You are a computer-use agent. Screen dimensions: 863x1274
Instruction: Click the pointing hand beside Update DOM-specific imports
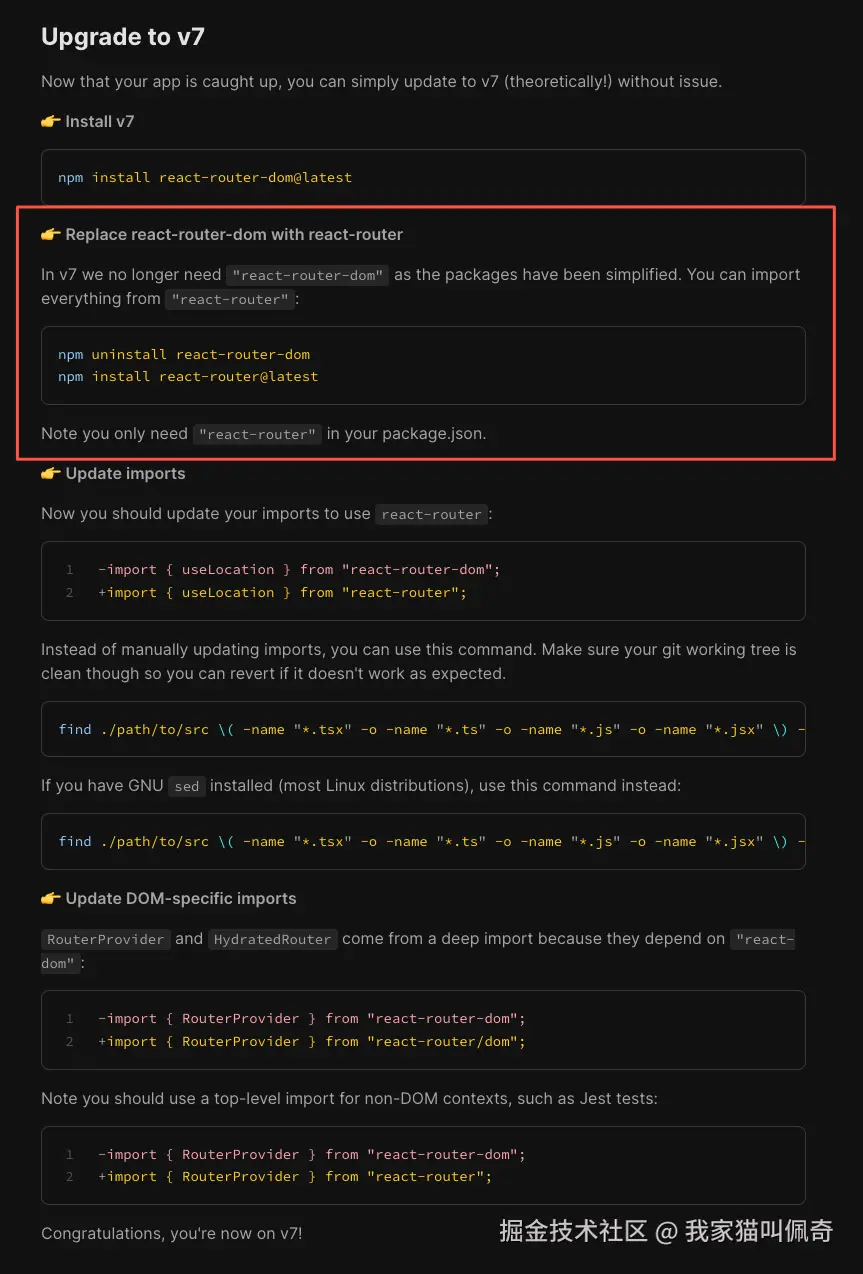pyautogui.click(x=51, y=899)
